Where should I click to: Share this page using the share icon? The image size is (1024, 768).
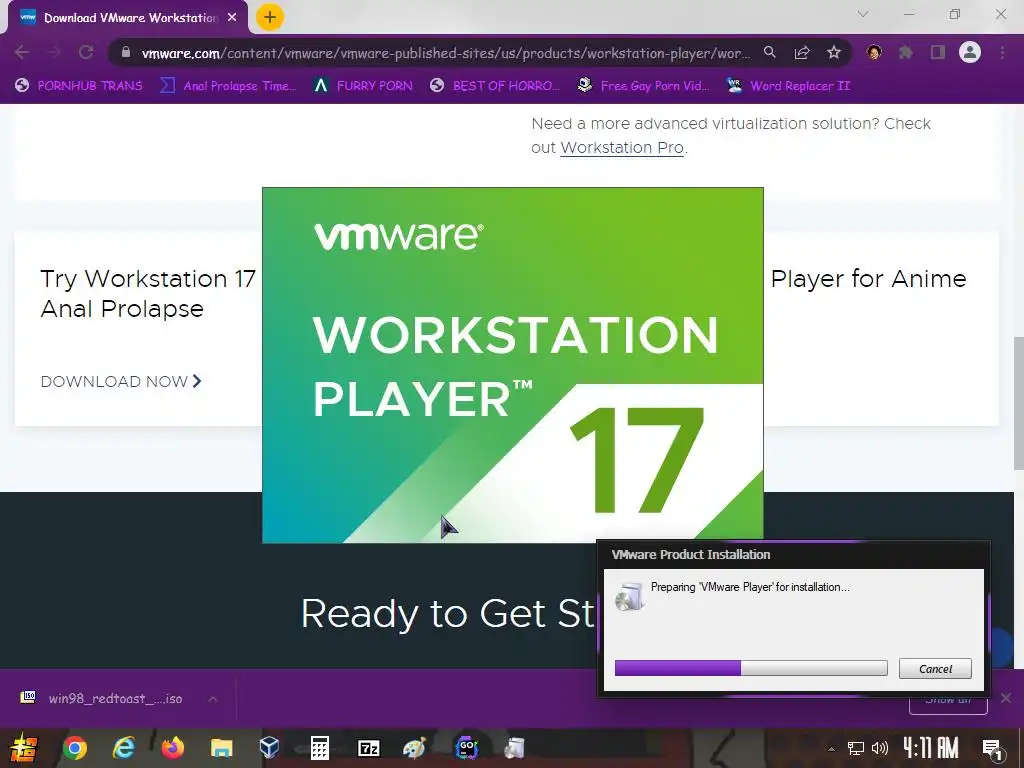(802, 52)
